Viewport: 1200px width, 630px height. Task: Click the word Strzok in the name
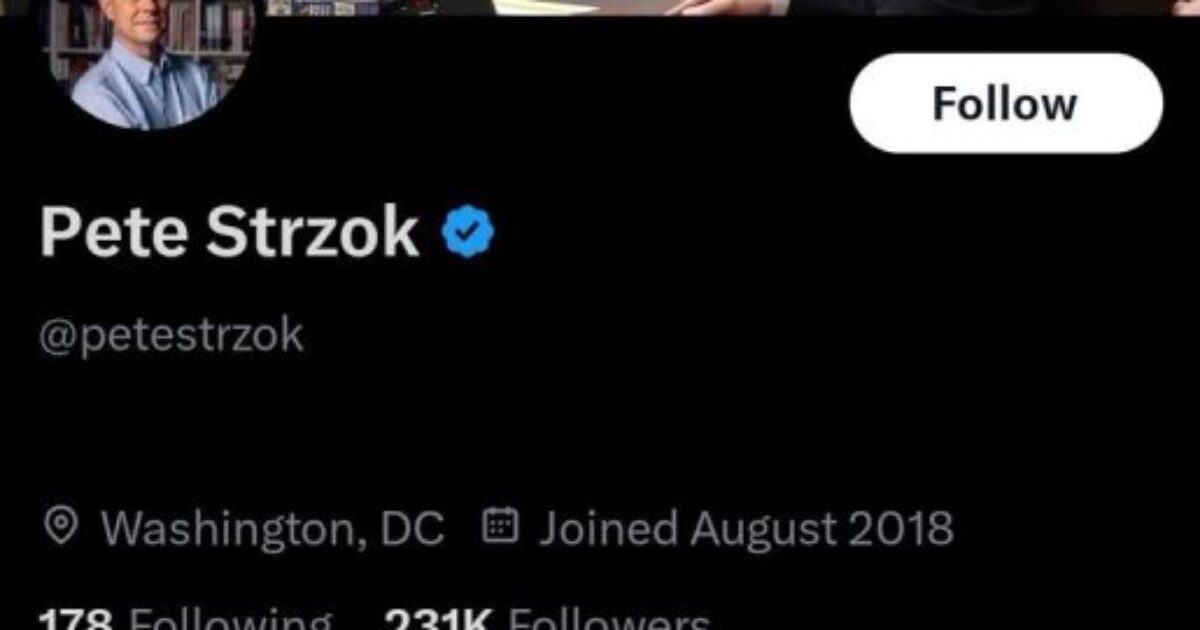312,232
